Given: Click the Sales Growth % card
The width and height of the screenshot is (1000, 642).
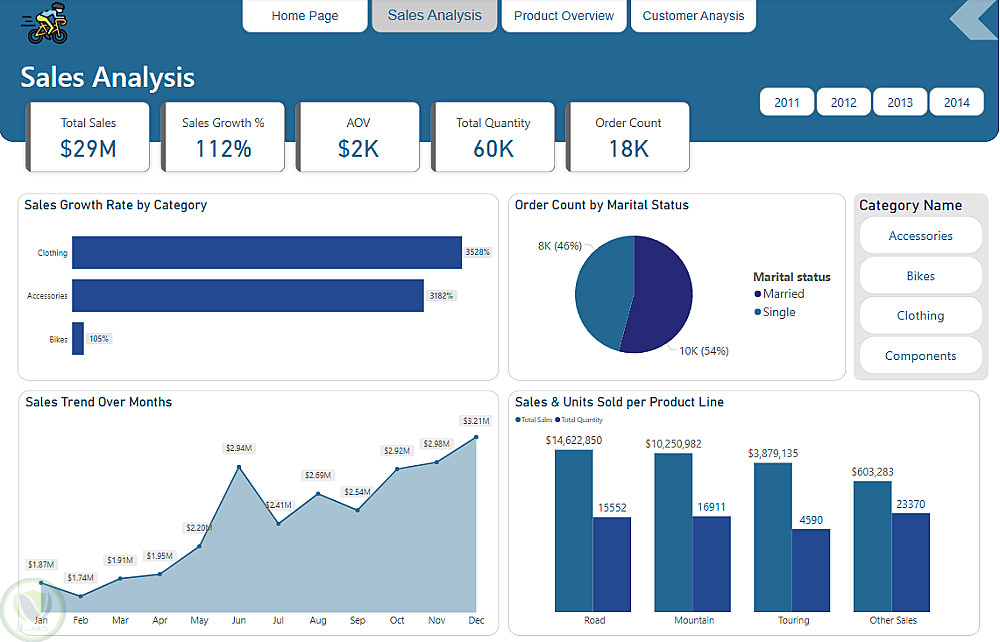Looking at the screenshot, I should point(223,137).
